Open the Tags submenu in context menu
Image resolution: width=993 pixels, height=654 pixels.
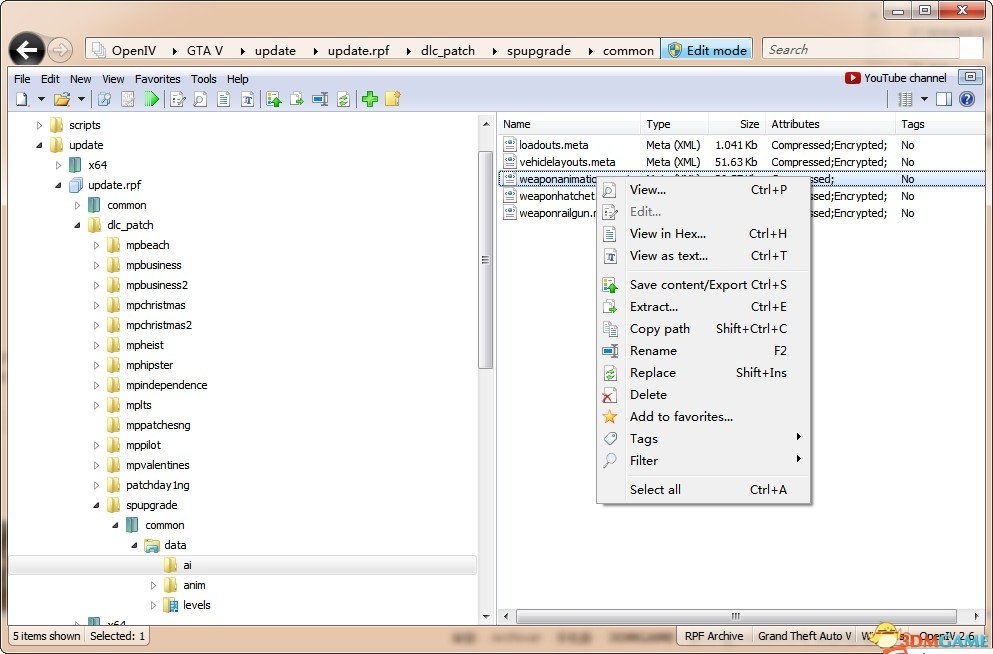click(x=703, y=439)
